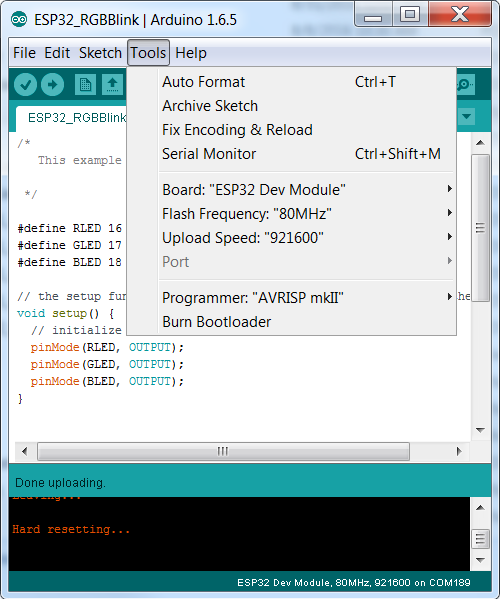Expand the Flash Frequency "80MHz" submenu
Viewport: 500px width, 599px height.
(307, 214)
